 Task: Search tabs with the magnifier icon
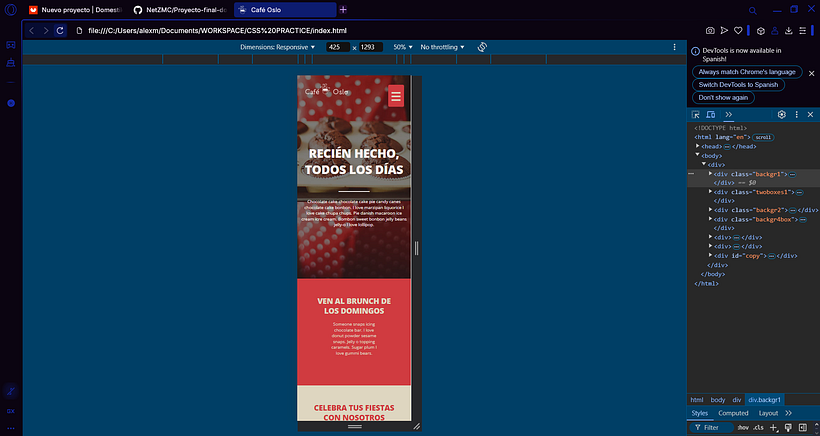(x=753, y=10)
